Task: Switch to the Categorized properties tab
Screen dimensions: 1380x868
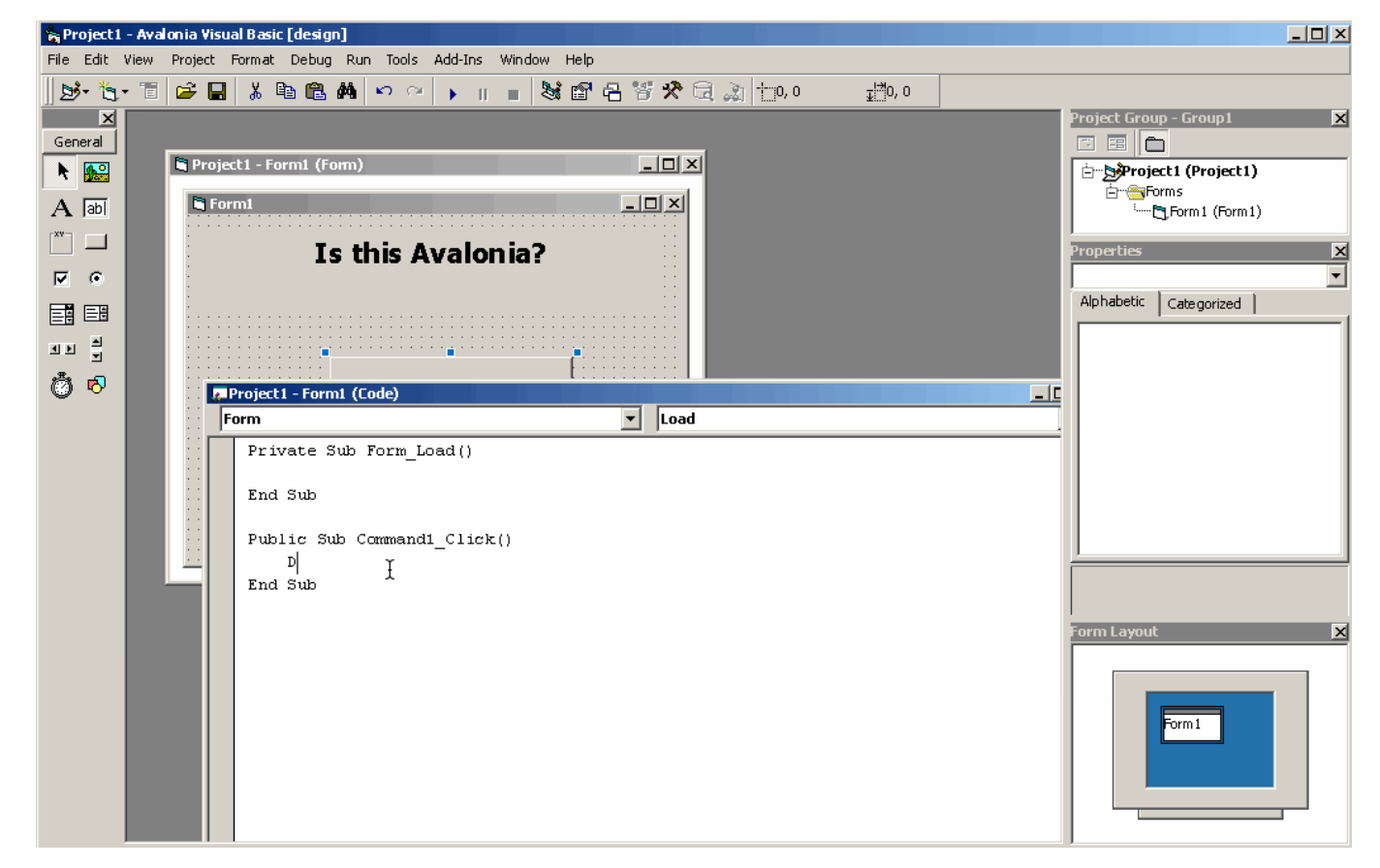Action: 1205,304
